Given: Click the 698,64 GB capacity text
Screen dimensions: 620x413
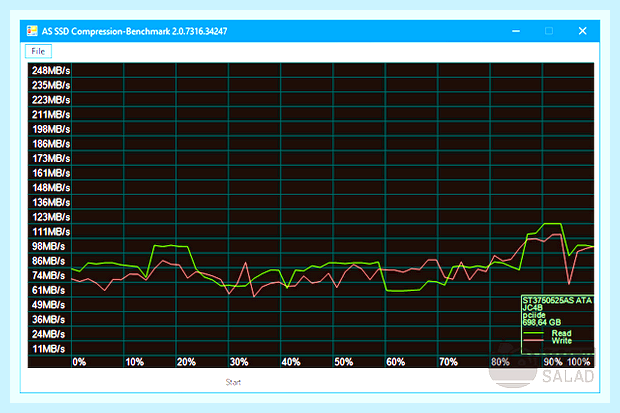Looking at the screenshot, I should pyautogui.click(x=542, y=323).
